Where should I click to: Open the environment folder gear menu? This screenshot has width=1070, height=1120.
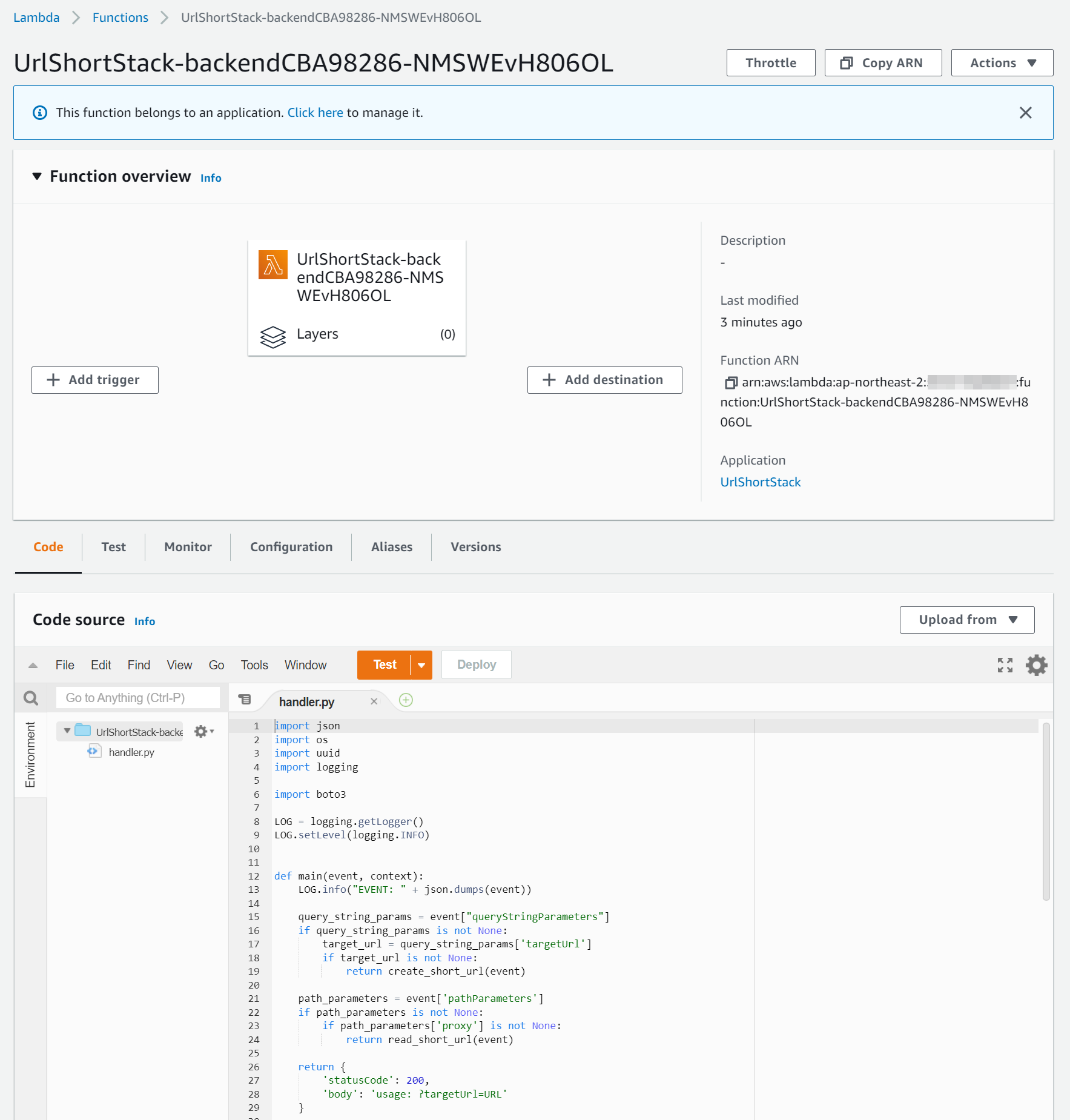(x=203, y=732)
